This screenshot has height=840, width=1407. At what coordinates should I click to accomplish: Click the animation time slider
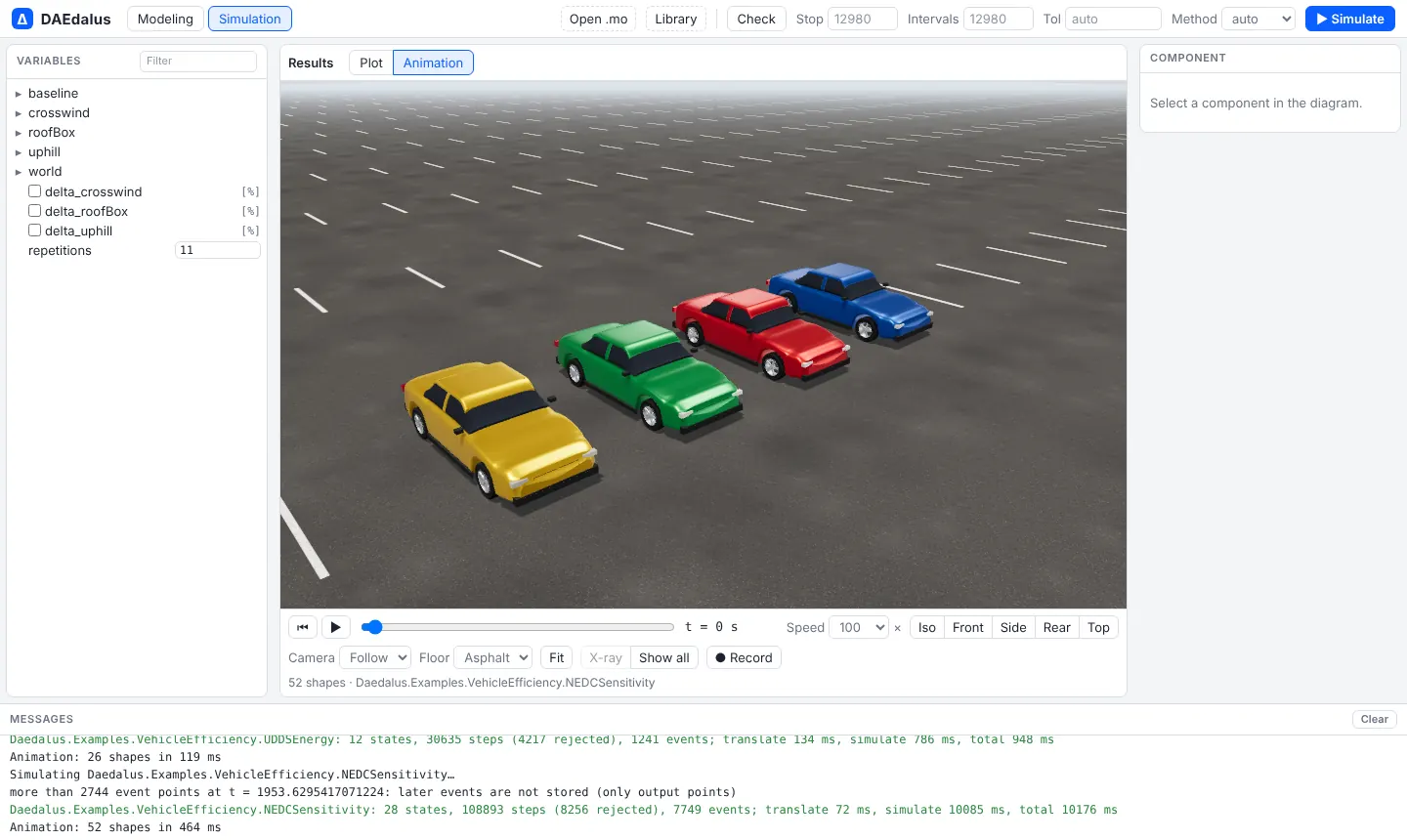point(518,627)
